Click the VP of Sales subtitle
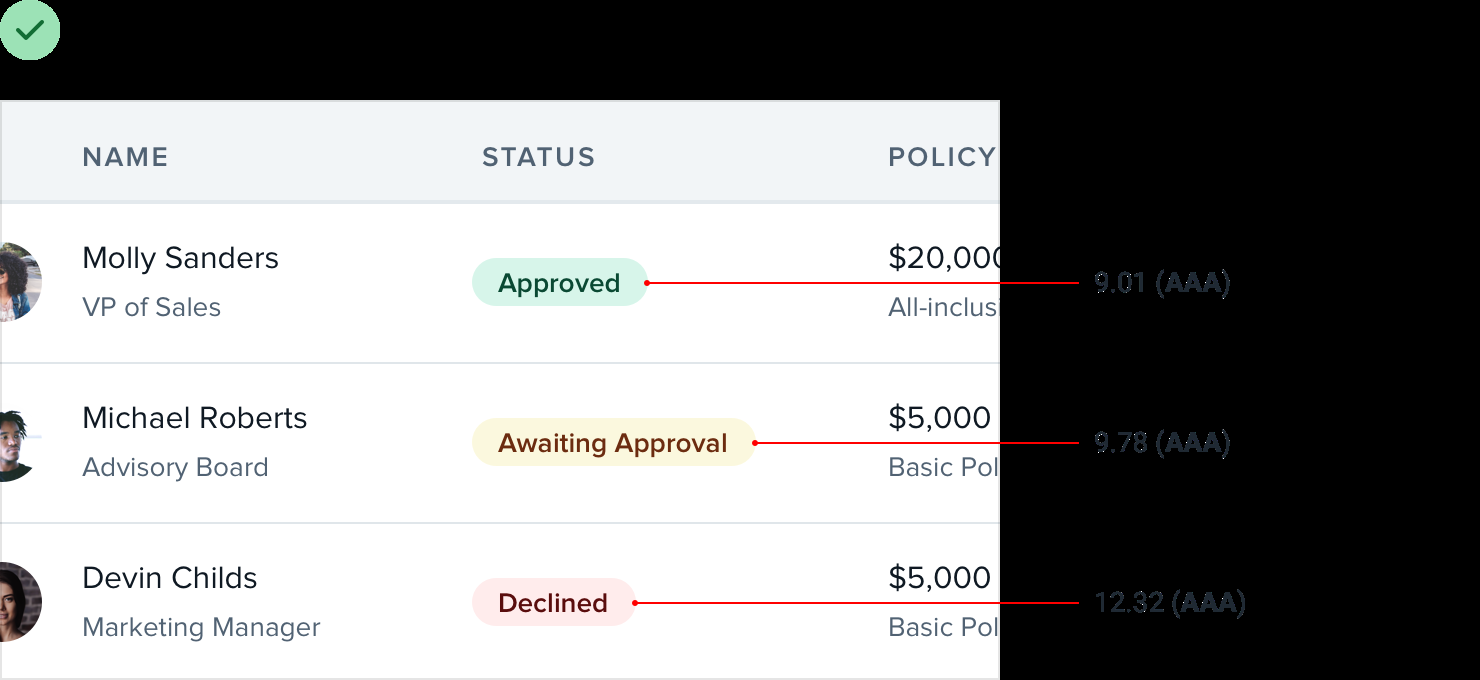 [x=151, y=307]
